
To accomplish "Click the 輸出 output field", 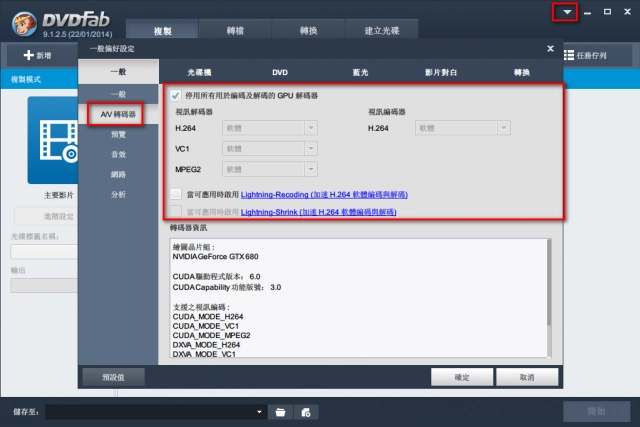I will click(x=44, y=285).
